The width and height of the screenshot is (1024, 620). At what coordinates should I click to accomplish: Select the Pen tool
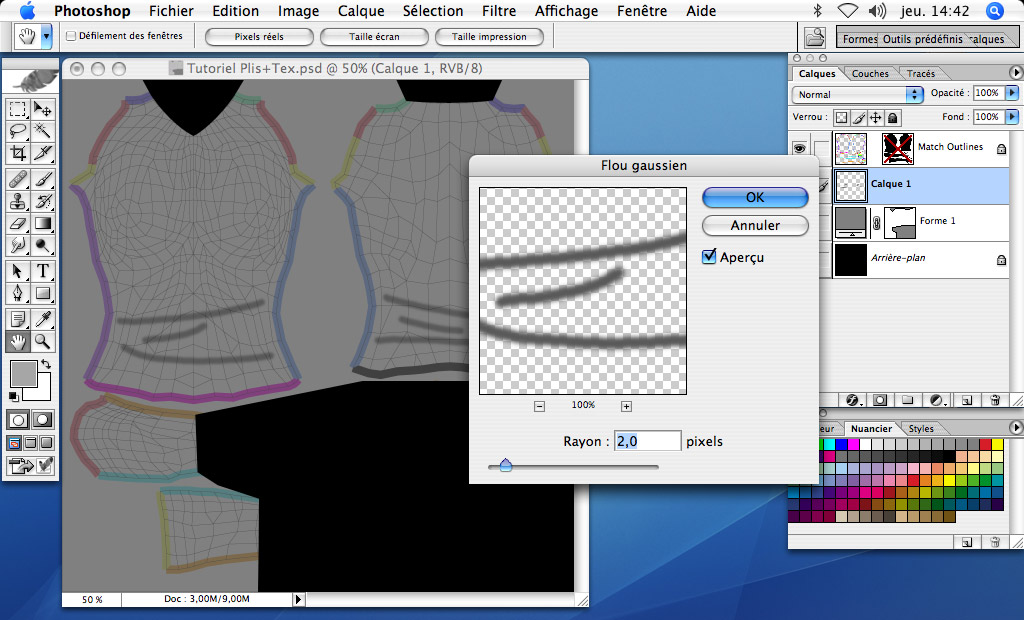[x=18, y=293]
